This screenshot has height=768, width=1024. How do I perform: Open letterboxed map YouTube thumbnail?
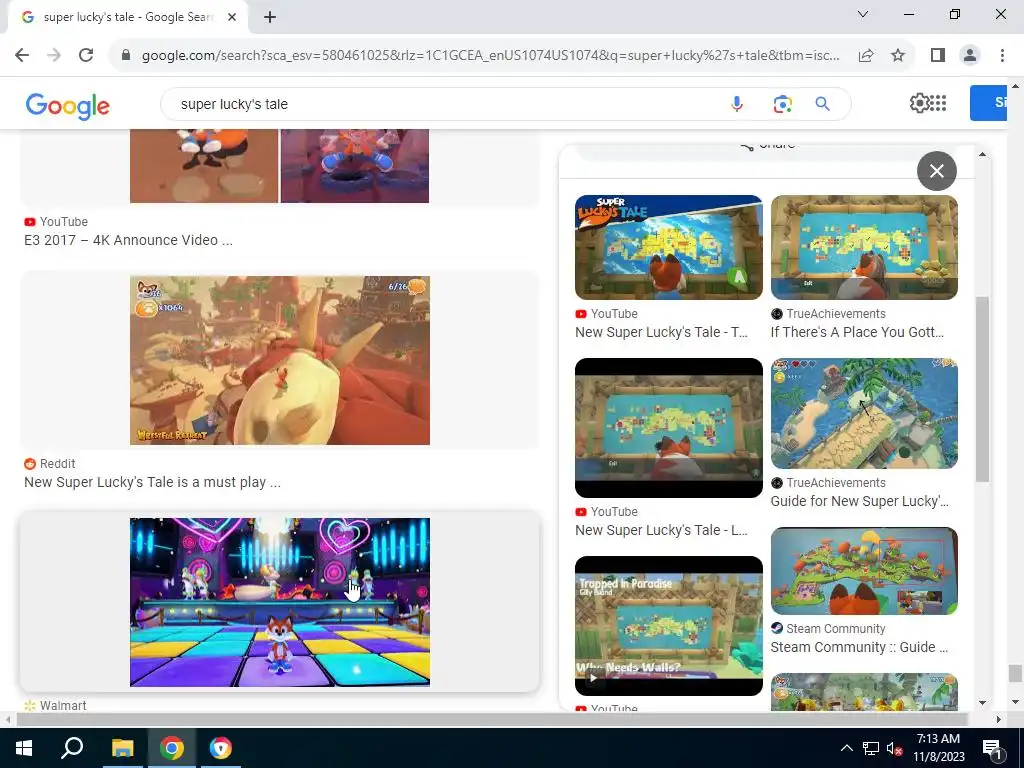(669, 428)
